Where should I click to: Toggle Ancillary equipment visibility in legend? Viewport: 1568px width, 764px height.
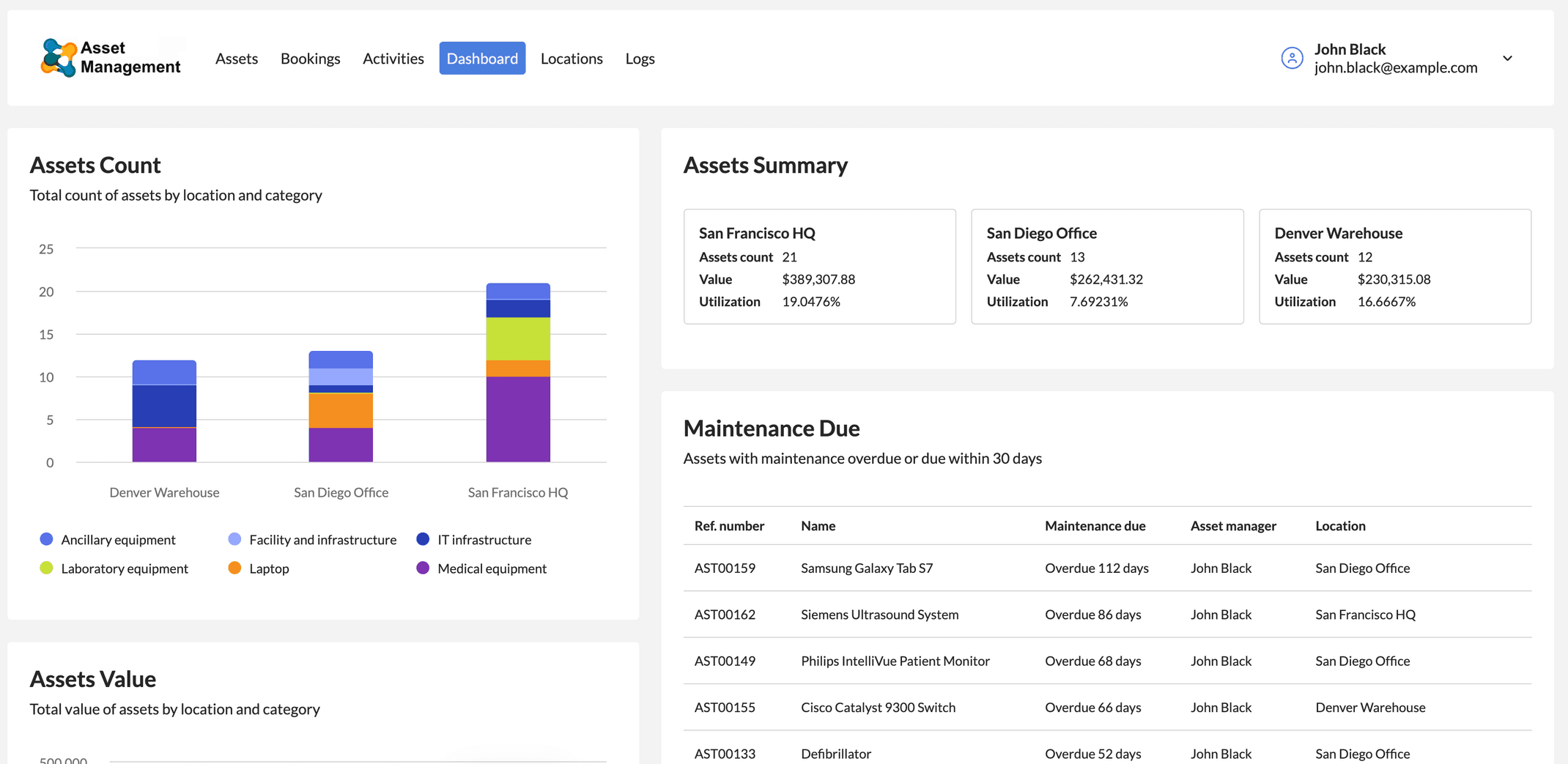tap(119, 539)
